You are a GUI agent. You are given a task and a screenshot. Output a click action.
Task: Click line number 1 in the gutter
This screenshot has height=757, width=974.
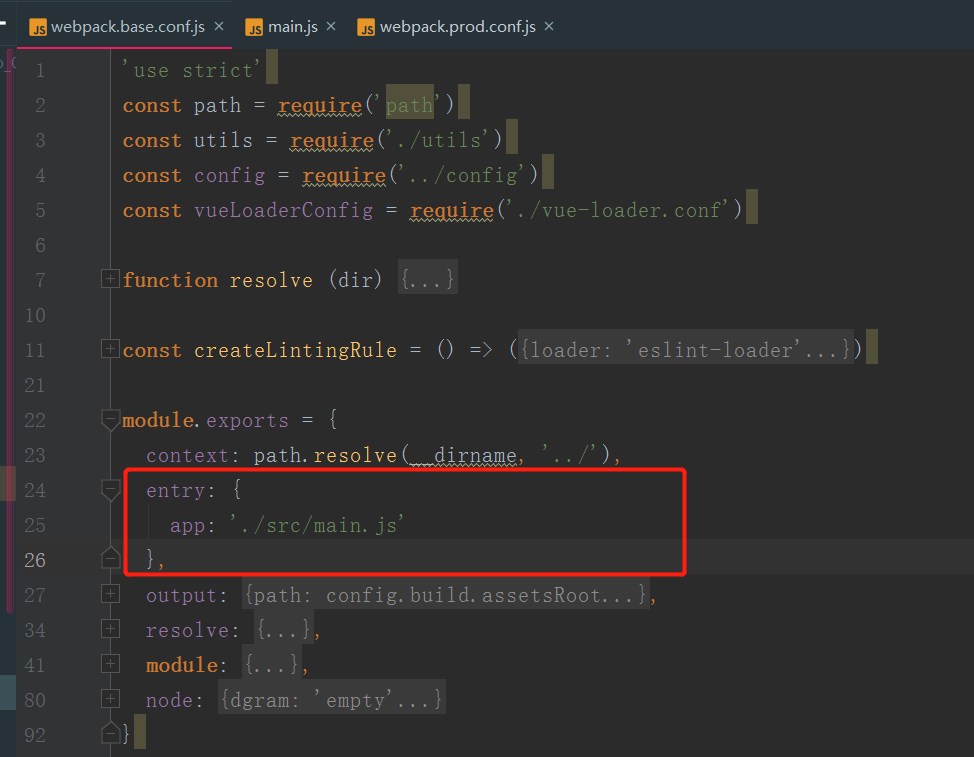point(40,70)
